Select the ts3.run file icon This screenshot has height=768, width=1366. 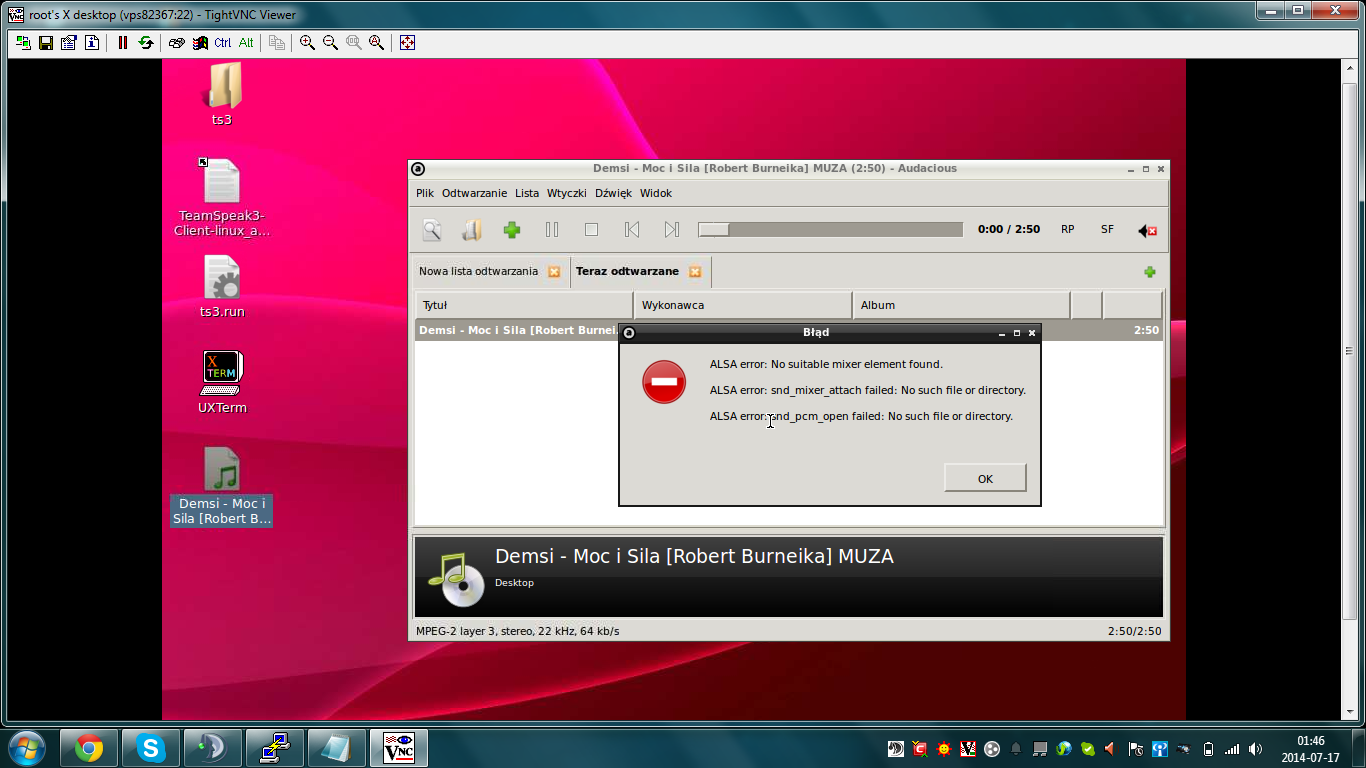pyautogui.click(x=222, y=286)
